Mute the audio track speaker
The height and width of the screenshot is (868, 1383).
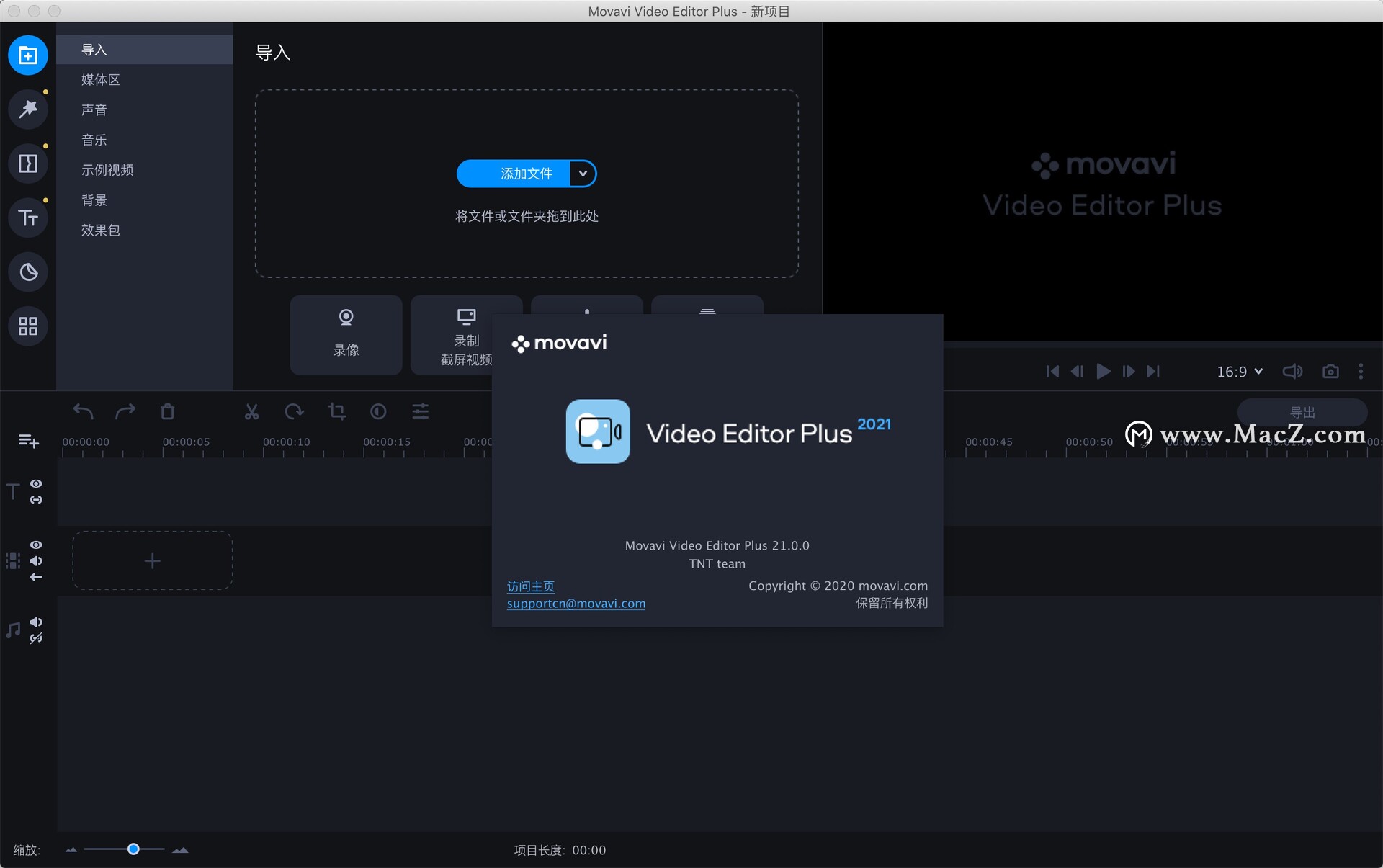tap(36, 622)
